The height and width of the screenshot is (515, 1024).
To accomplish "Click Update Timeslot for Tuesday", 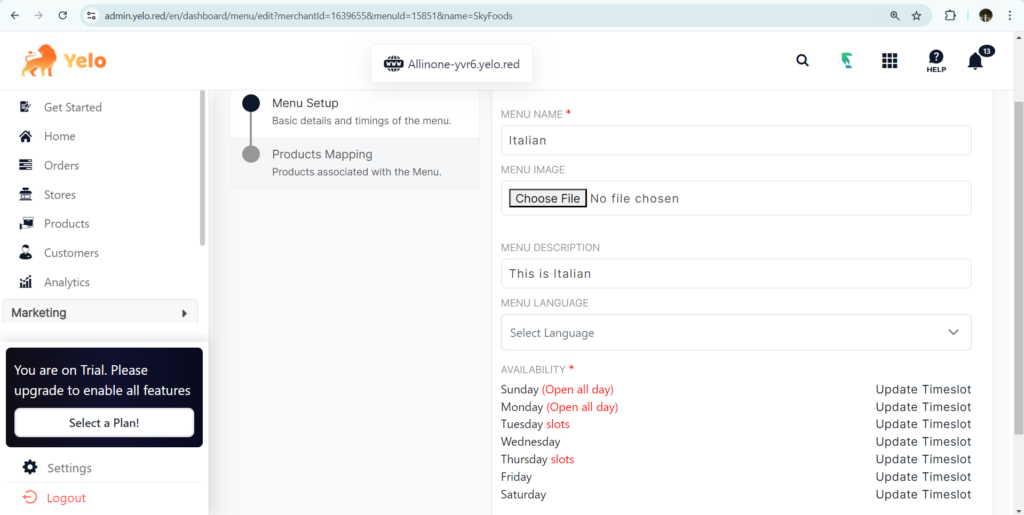I will (923, 424).
